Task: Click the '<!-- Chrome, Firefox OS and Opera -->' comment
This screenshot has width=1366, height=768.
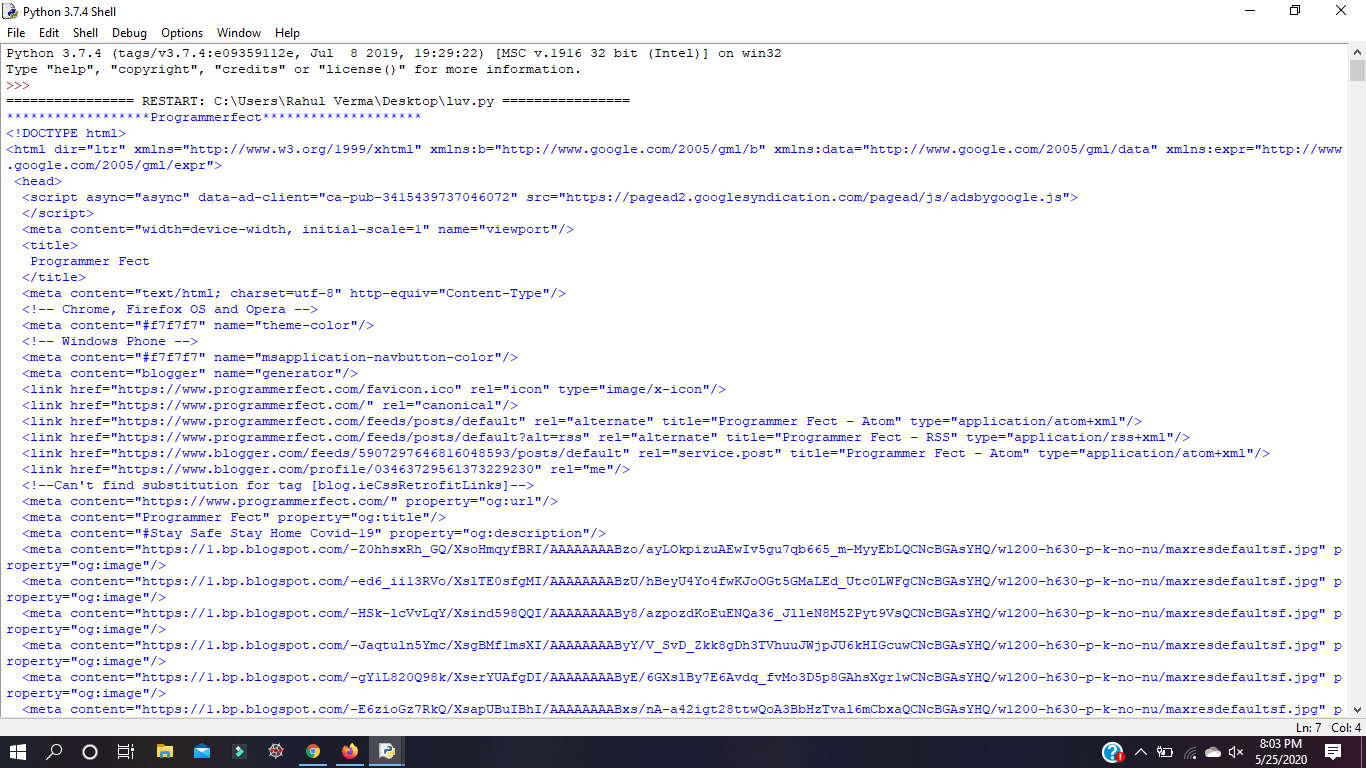Action: [x=170, y=309]
